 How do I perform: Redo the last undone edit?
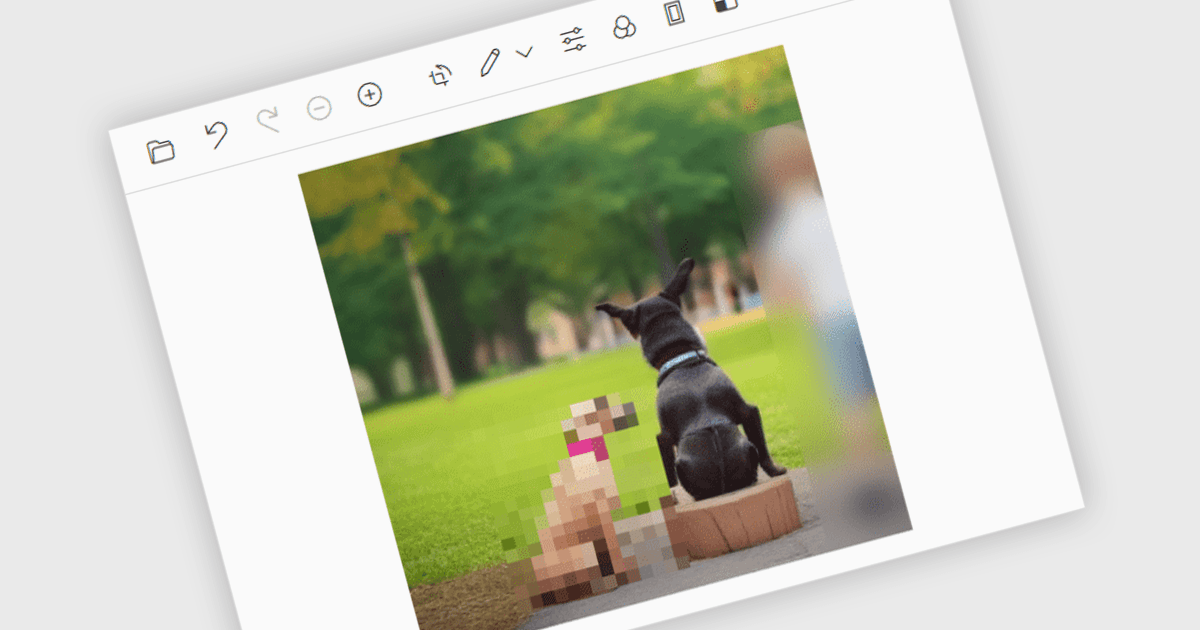pyautogui.click(x=268, y=119)
